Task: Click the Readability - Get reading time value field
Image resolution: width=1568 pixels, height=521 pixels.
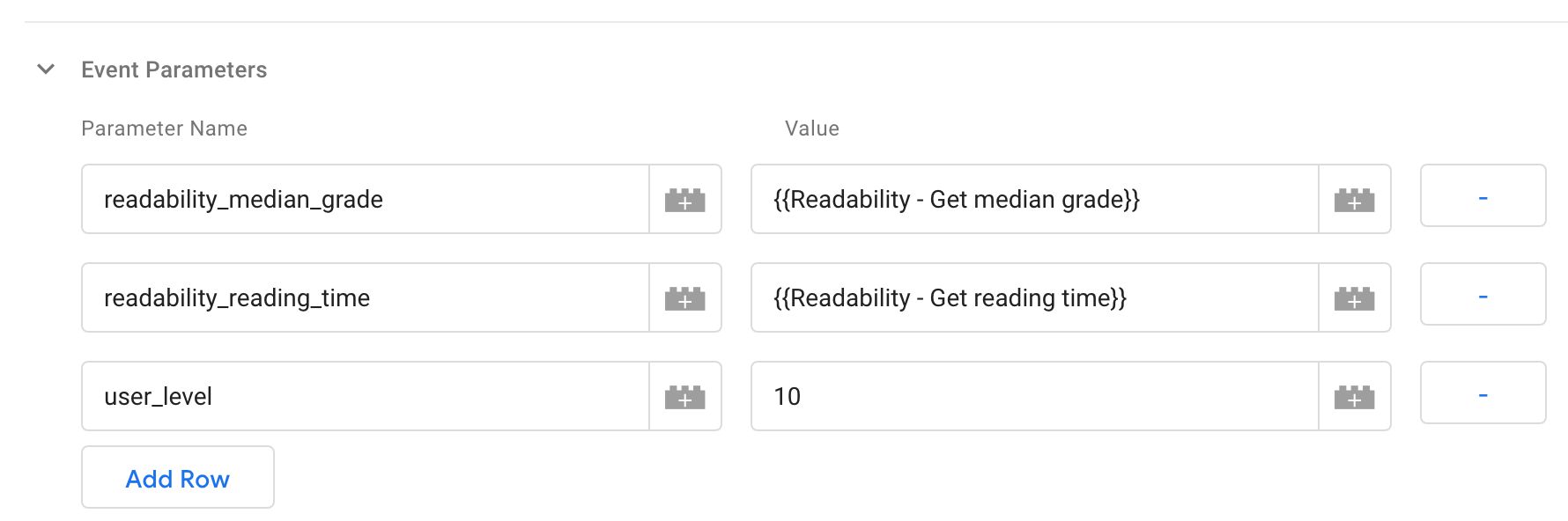Action: [1035, 297]
